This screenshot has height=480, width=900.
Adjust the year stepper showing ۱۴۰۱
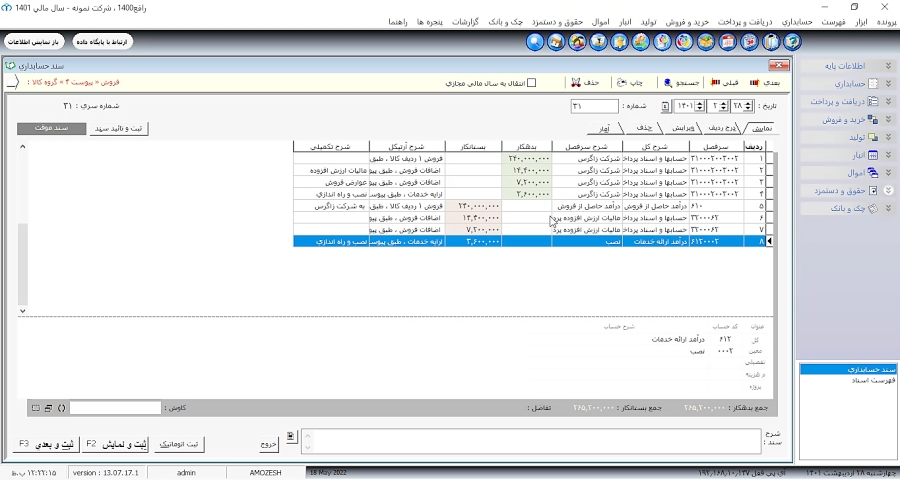699,106
